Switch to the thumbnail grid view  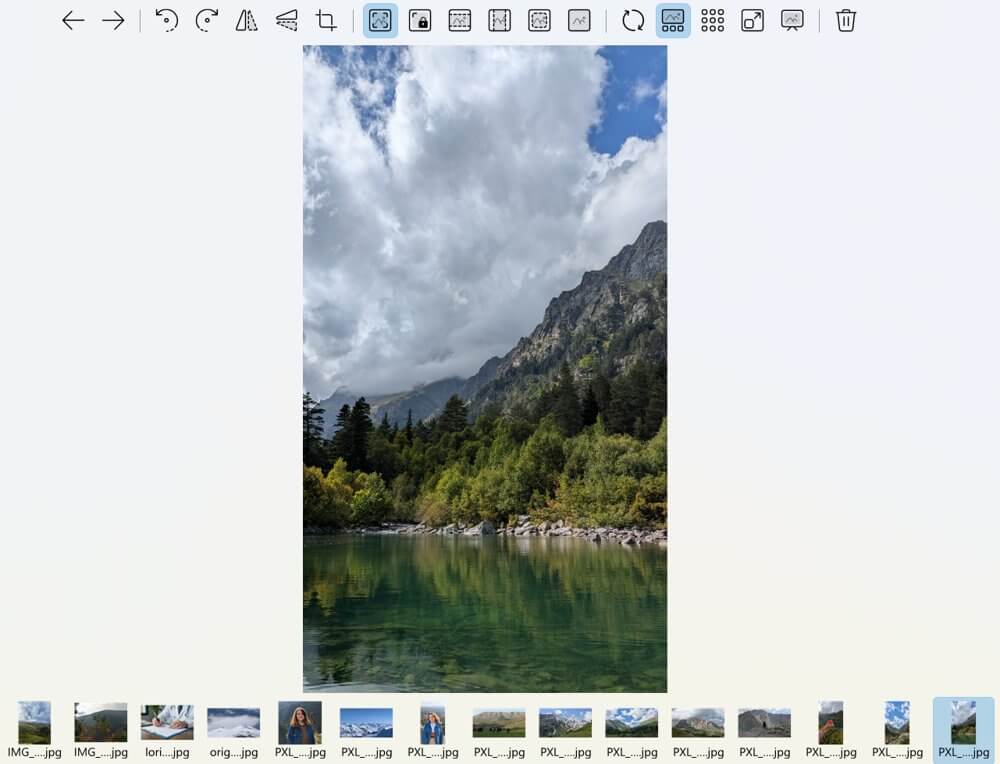click(712, 20)
